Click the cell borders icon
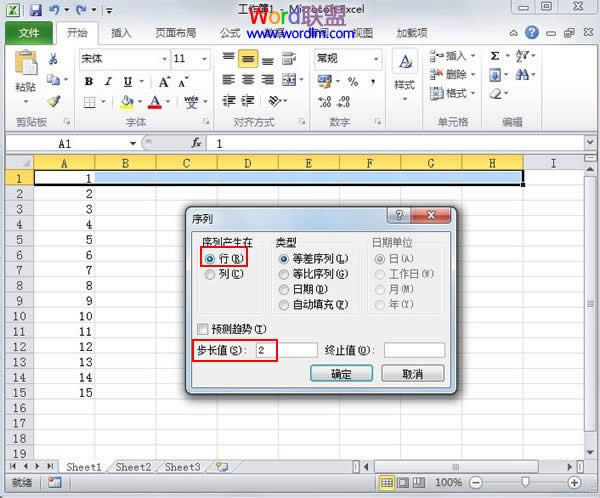The height and width of the screenshot is (498, 600). 90,102
